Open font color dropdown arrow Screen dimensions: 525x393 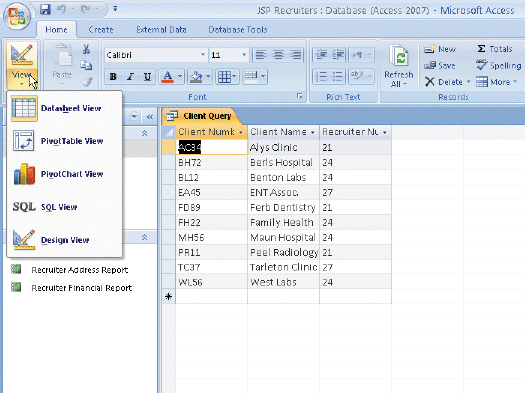point(180,77)
